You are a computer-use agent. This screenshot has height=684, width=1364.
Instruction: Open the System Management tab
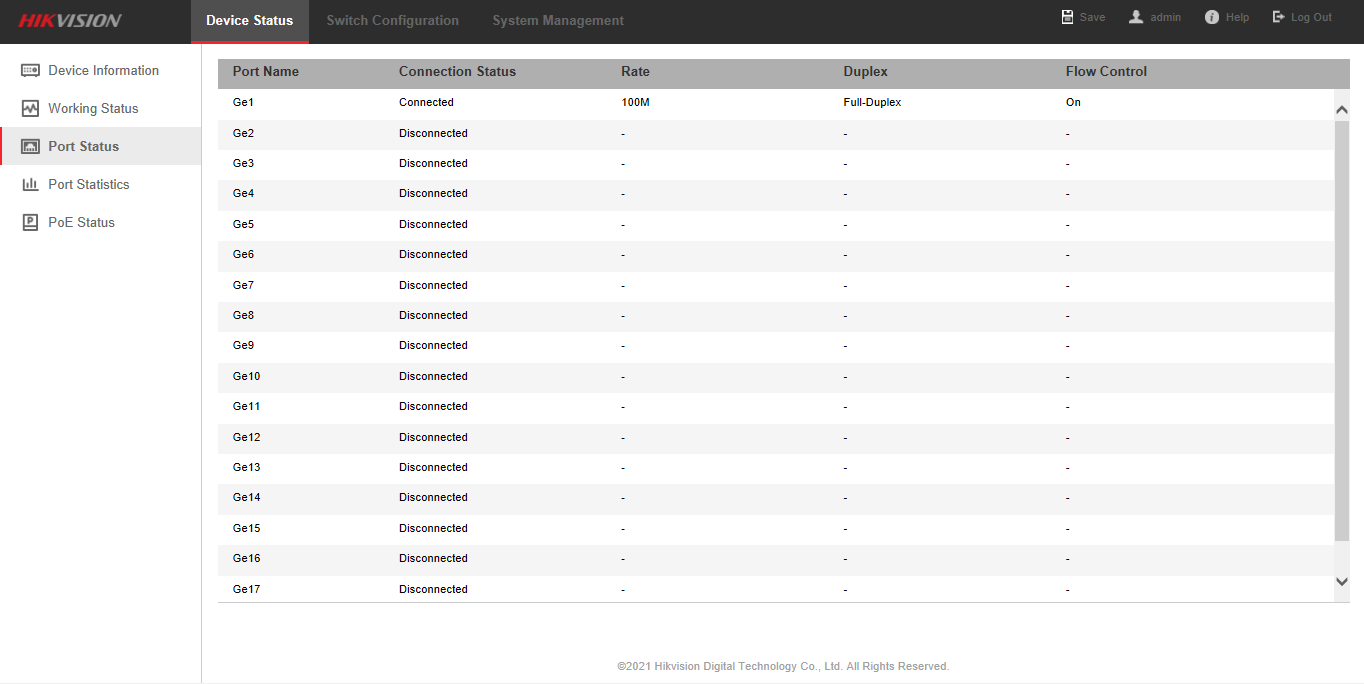point(558,21)
